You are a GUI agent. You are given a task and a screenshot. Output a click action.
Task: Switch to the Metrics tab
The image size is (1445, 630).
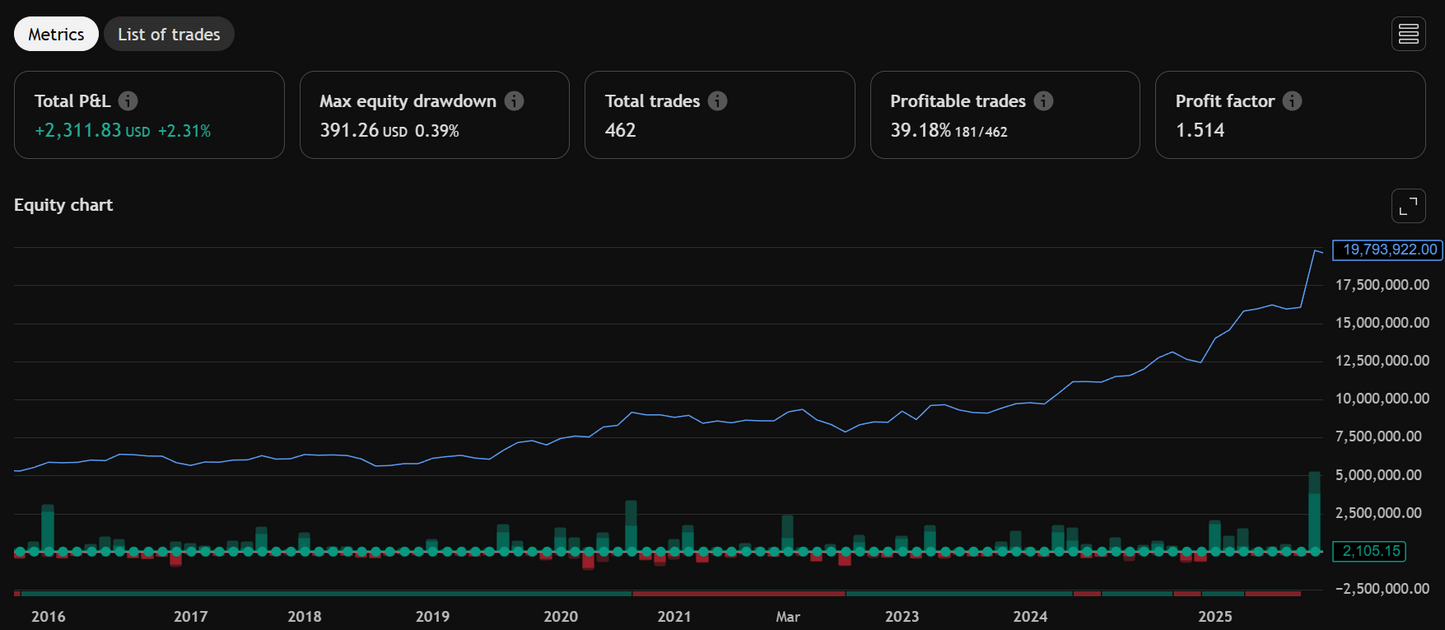(x=56, y=34)
